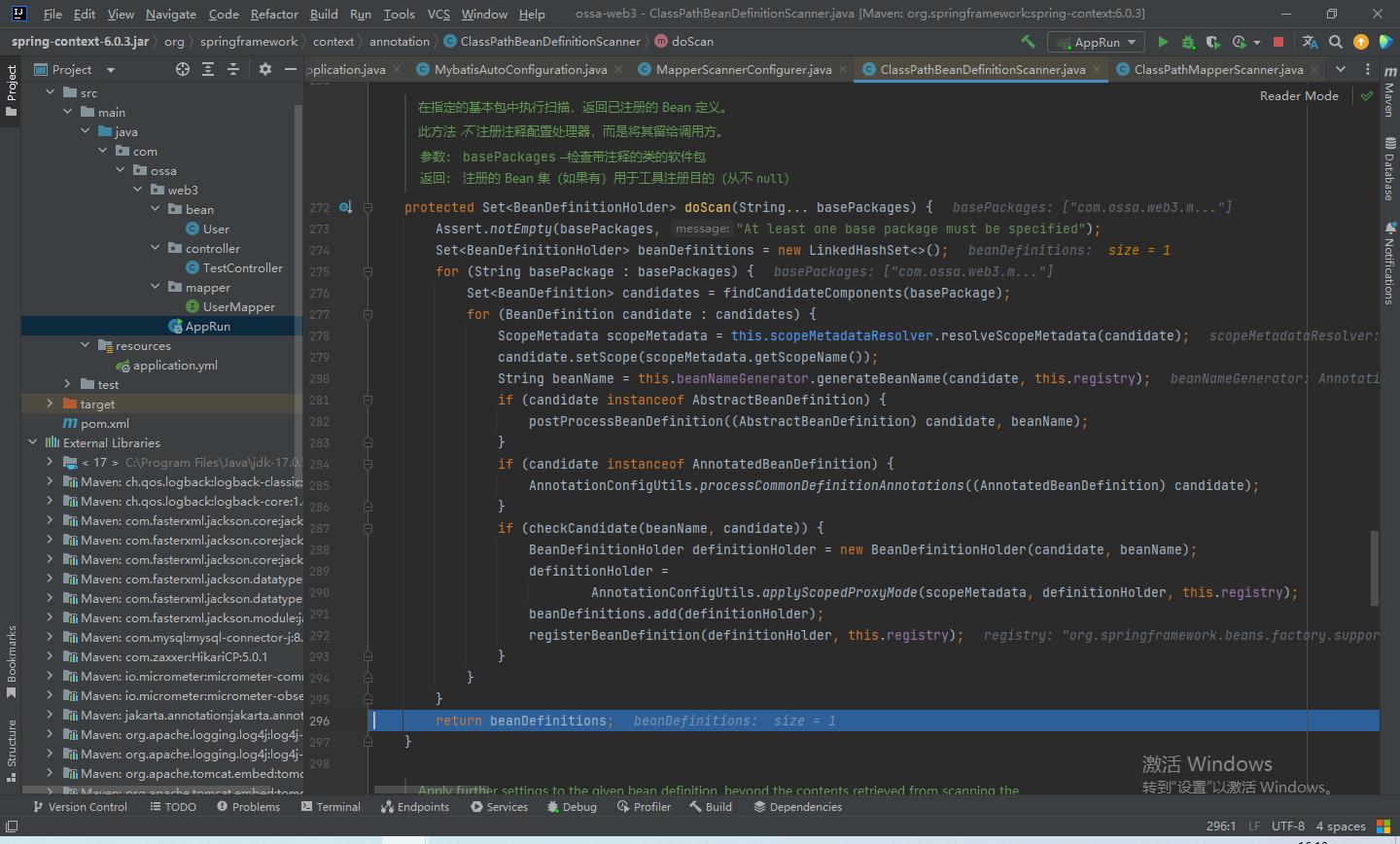This screenshot has width=1400, height=844.
Task: Click override gutter icon at line 272
Action: coord(345,207)
